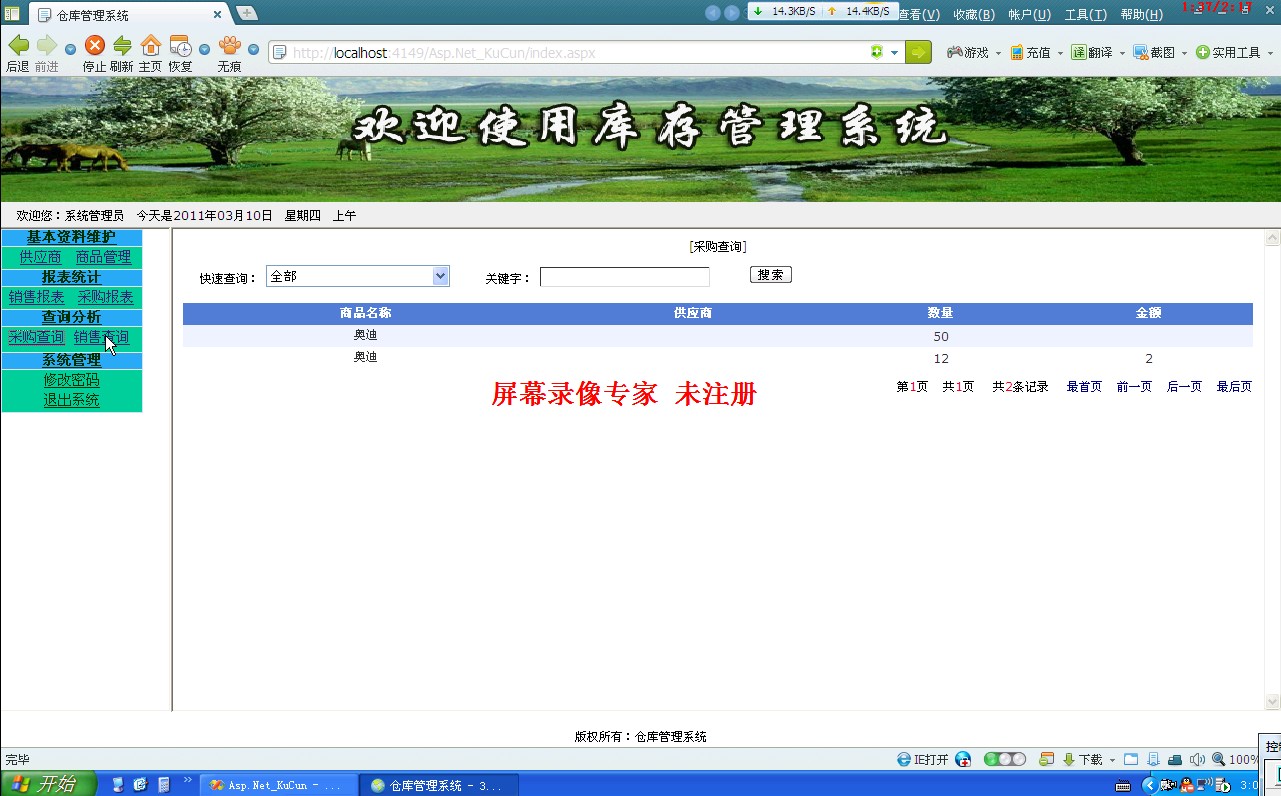Screen dimensions: 1281x796
Task: Click the Restore (恢复) icon
Action: [x=180, y=46]
